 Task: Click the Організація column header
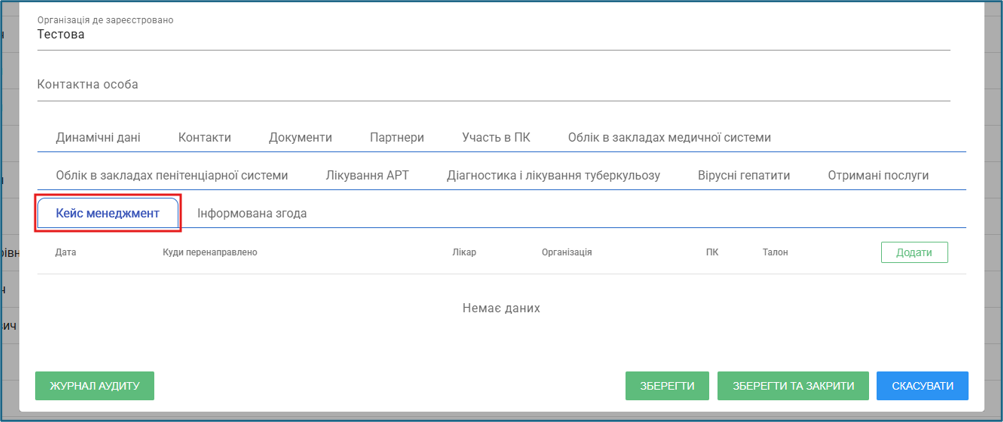click(567, 253)
